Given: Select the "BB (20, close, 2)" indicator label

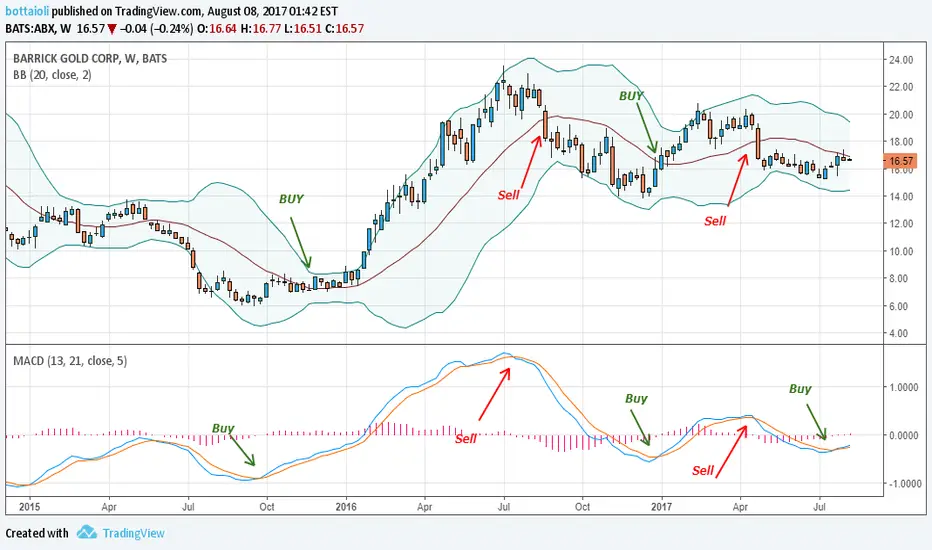Looking at the screenshot, I should click(52, 75).
